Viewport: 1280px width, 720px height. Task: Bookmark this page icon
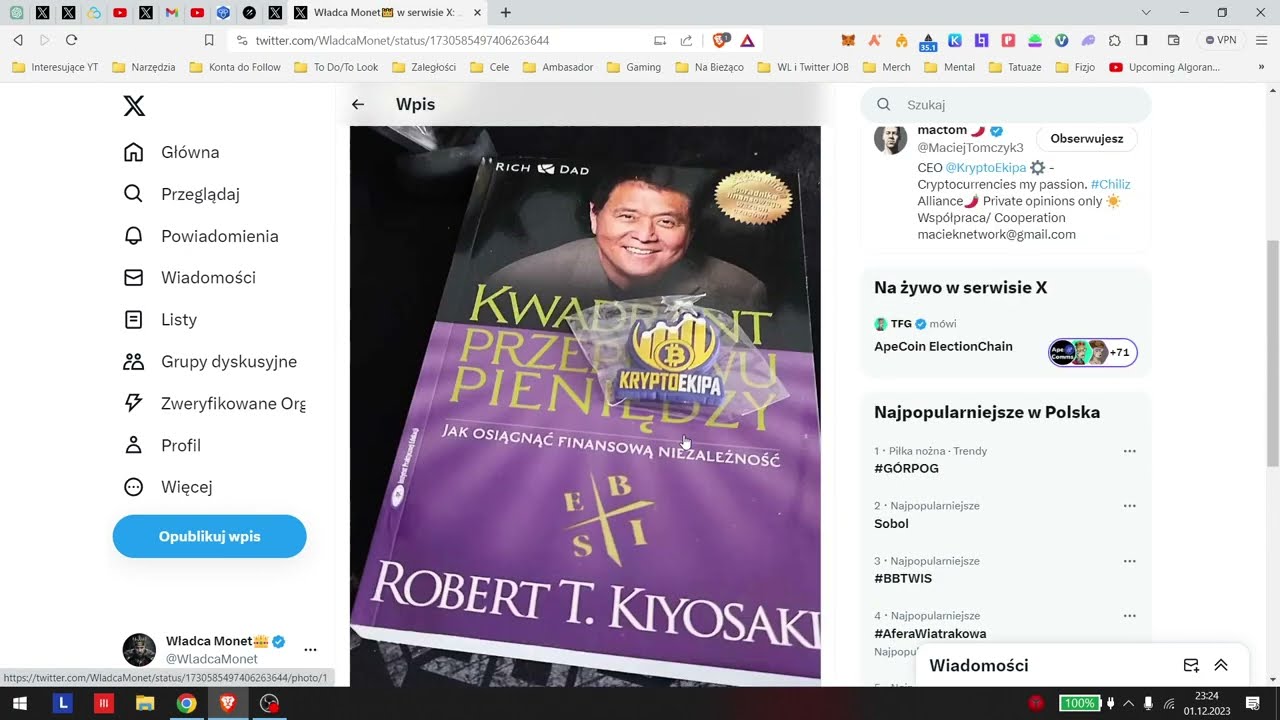(209, 40)
